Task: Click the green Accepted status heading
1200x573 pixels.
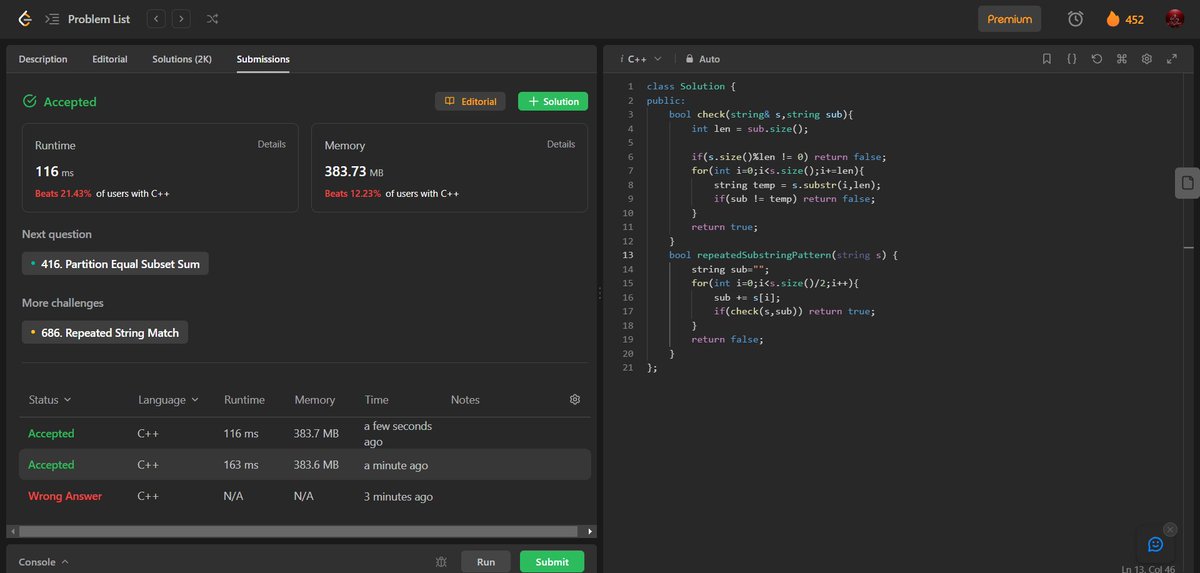Action: tap(60, 102)
